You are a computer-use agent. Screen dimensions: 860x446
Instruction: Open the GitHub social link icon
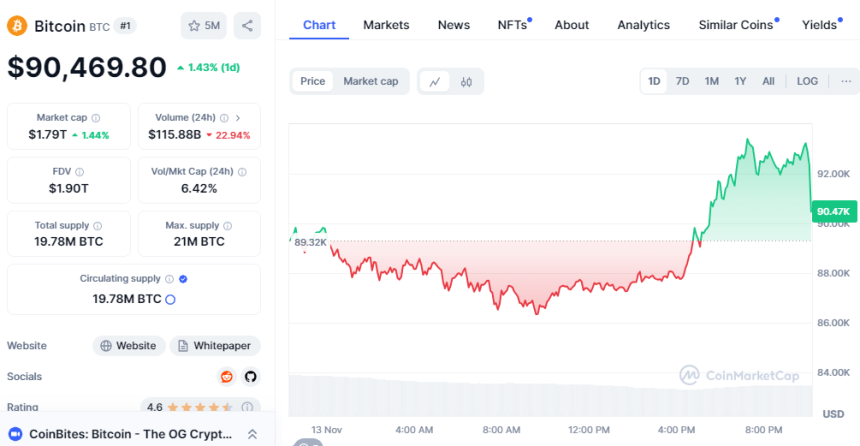coord(249,376)
